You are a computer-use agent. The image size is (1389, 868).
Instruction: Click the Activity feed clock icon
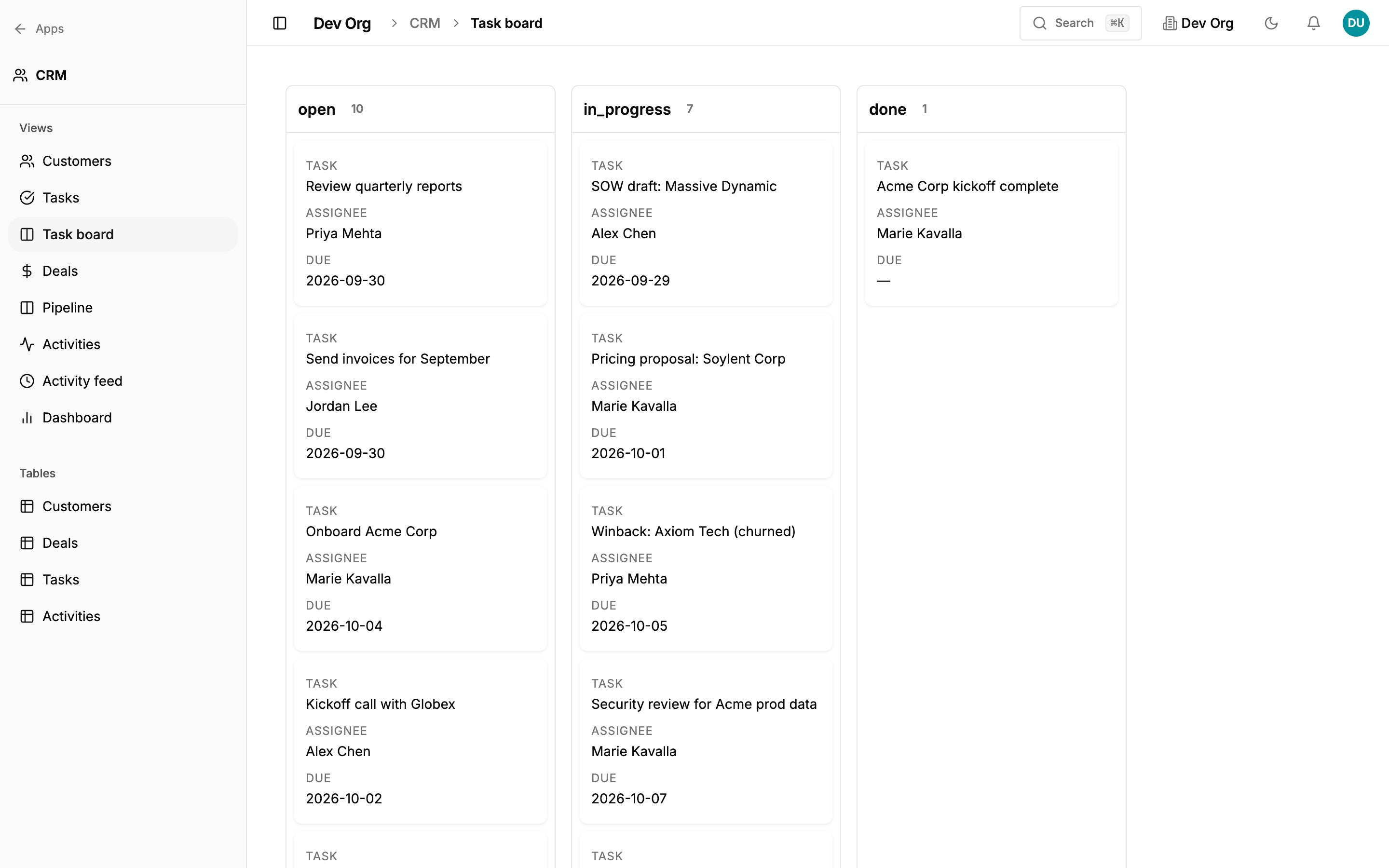(27, 381)
